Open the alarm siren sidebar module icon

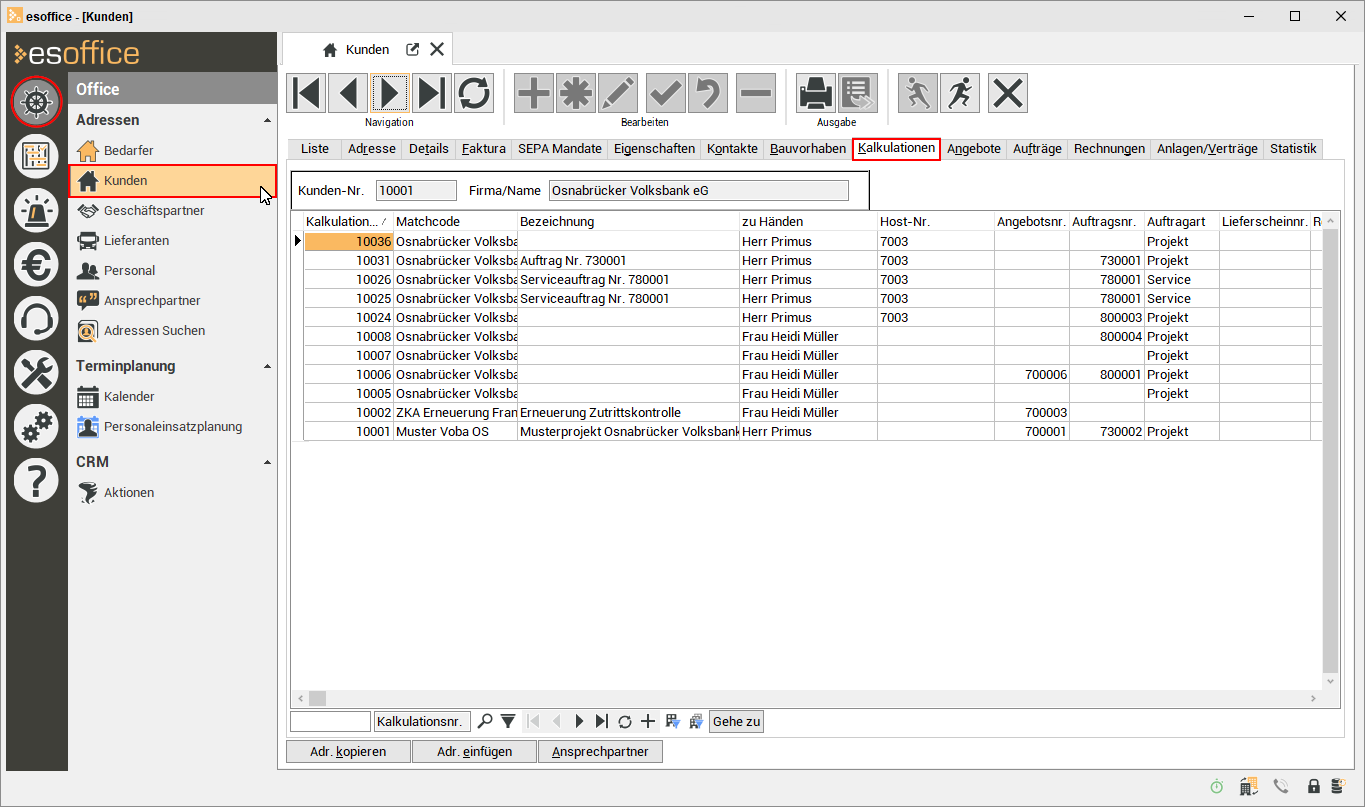[36, 210]
